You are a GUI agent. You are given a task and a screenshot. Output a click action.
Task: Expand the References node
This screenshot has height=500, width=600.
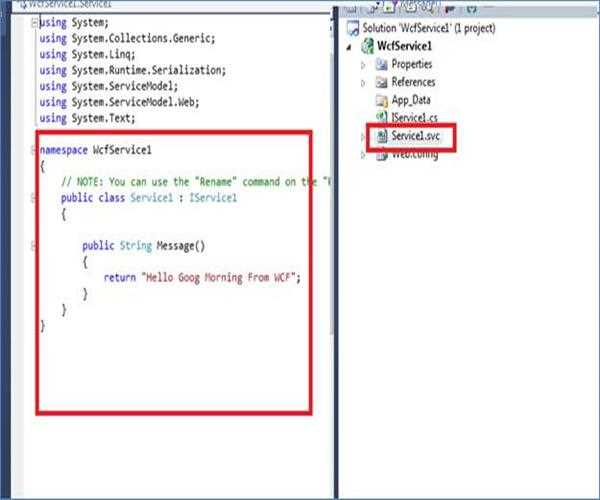tap(363, 83)
